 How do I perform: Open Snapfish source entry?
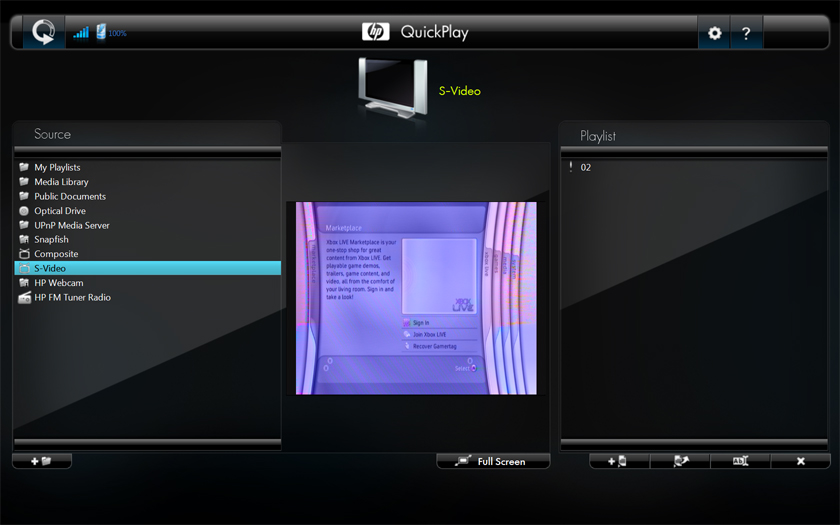pyautogui.click(x=148, y=239)
